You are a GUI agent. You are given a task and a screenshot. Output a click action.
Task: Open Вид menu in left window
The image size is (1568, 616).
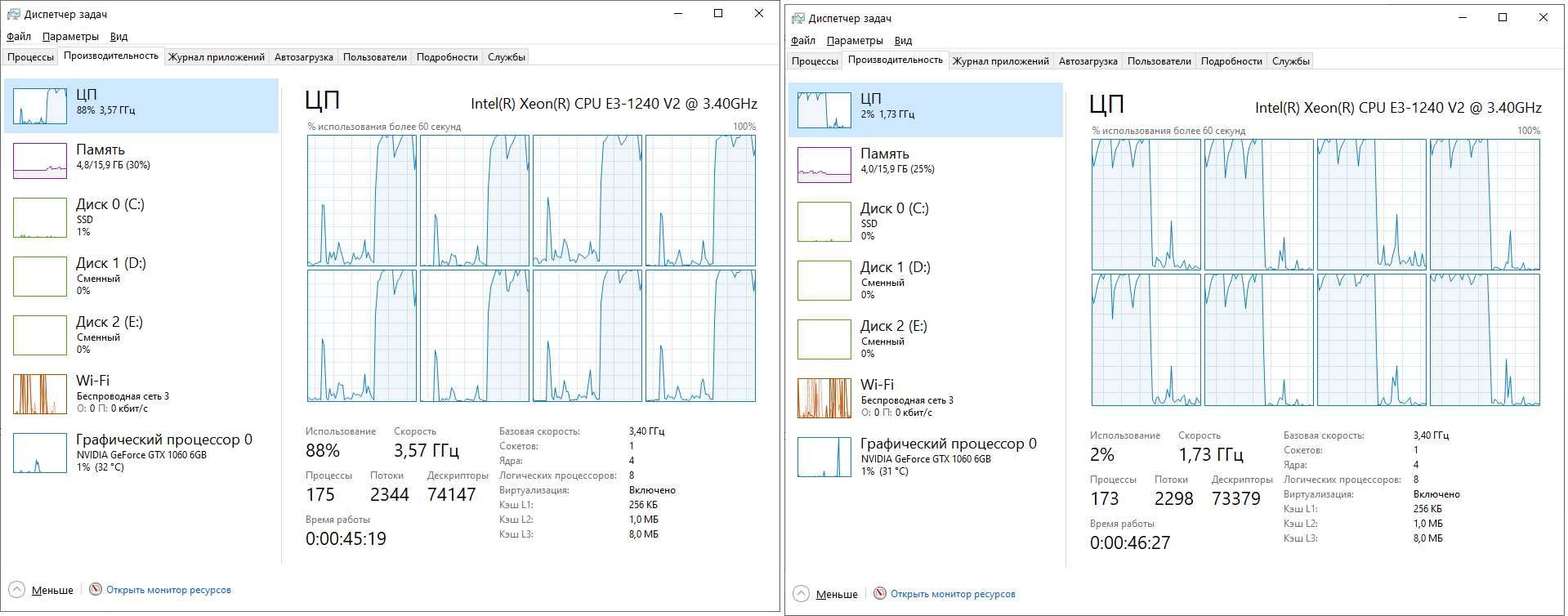[118, 36]
